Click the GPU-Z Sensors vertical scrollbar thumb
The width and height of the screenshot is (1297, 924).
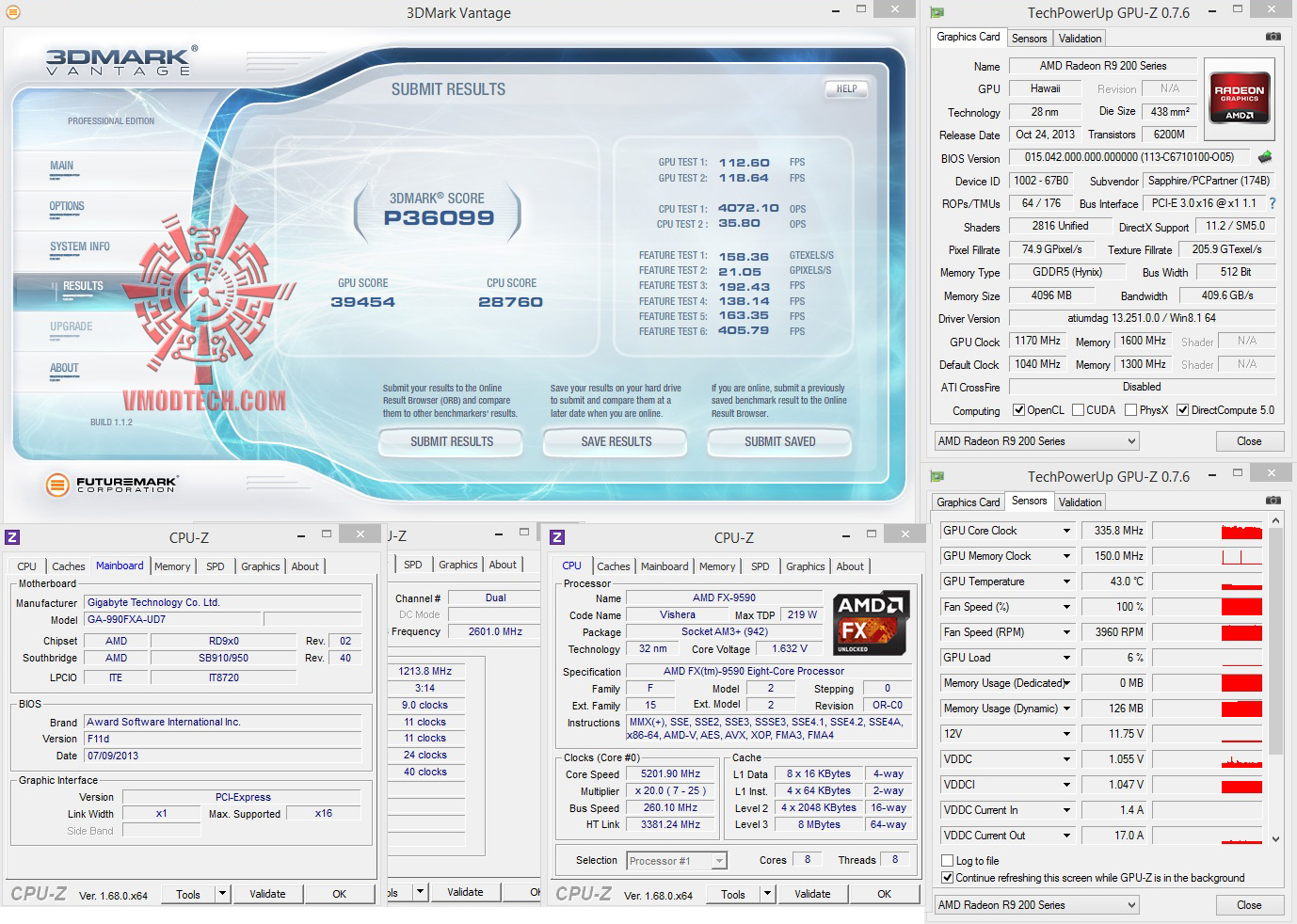[x=1275, y=642]
